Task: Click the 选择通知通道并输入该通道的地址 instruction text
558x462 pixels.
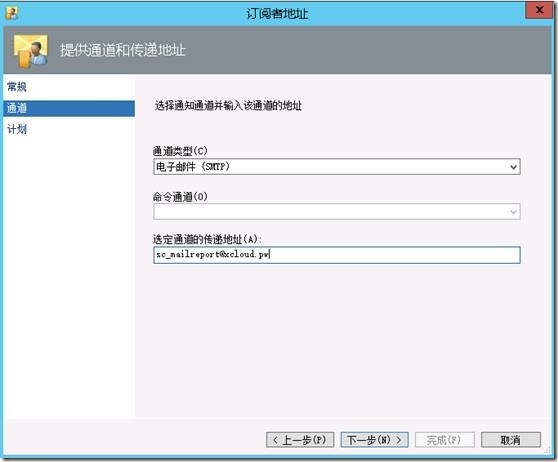Action: 228,106
